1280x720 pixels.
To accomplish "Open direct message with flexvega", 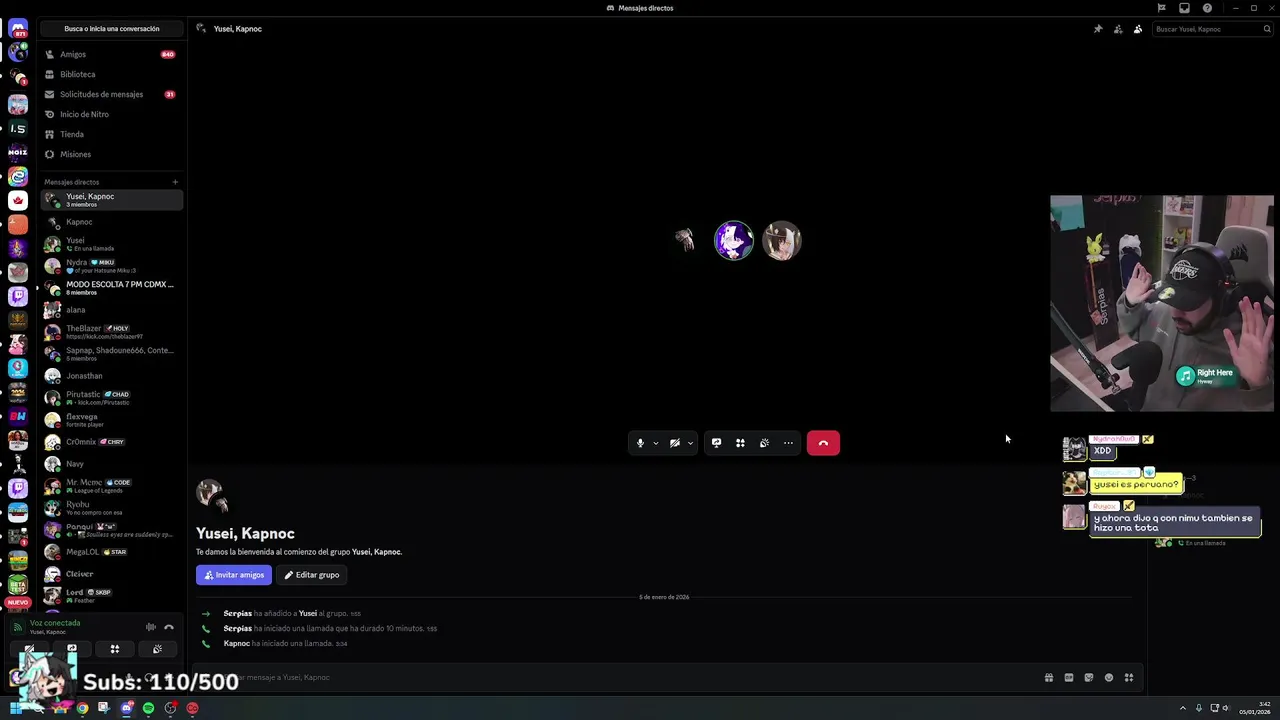I will point(111,420).
